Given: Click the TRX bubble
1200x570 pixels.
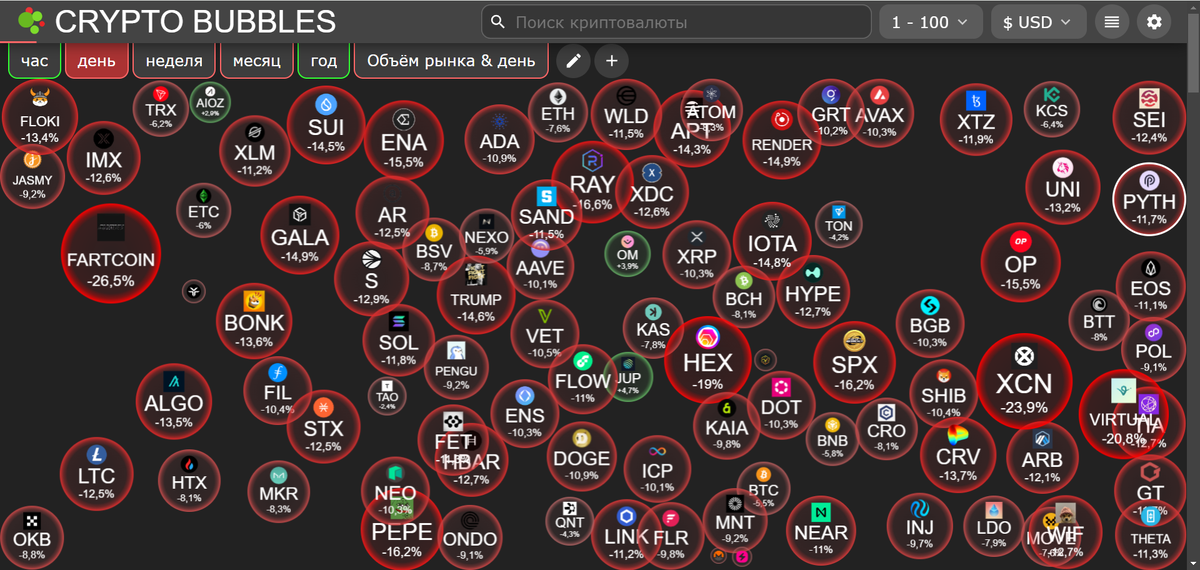Looking at the screenshot, I should 161,108.
